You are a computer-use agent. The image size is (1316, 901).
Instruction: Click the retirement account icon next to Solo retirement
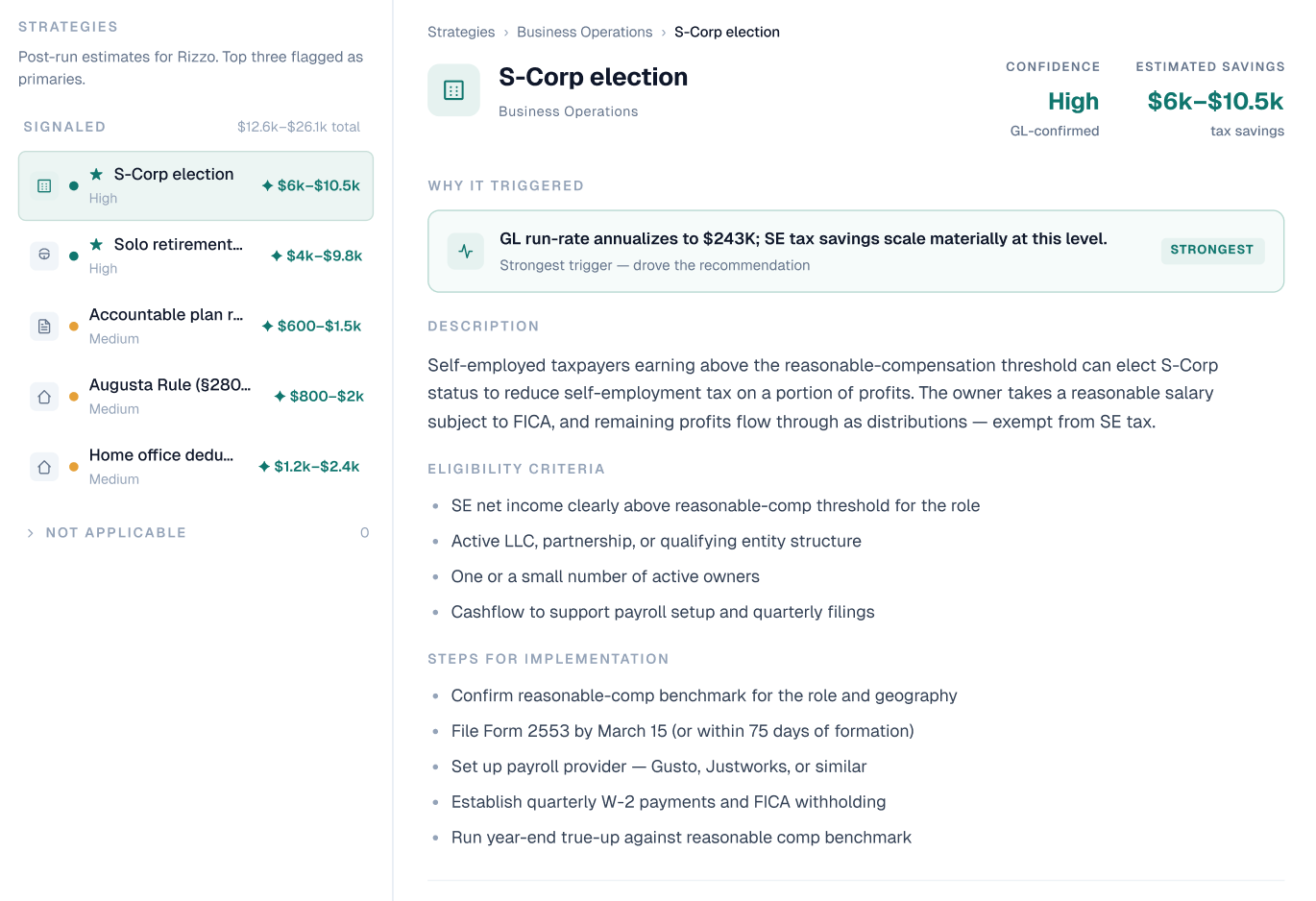point(43,256)
